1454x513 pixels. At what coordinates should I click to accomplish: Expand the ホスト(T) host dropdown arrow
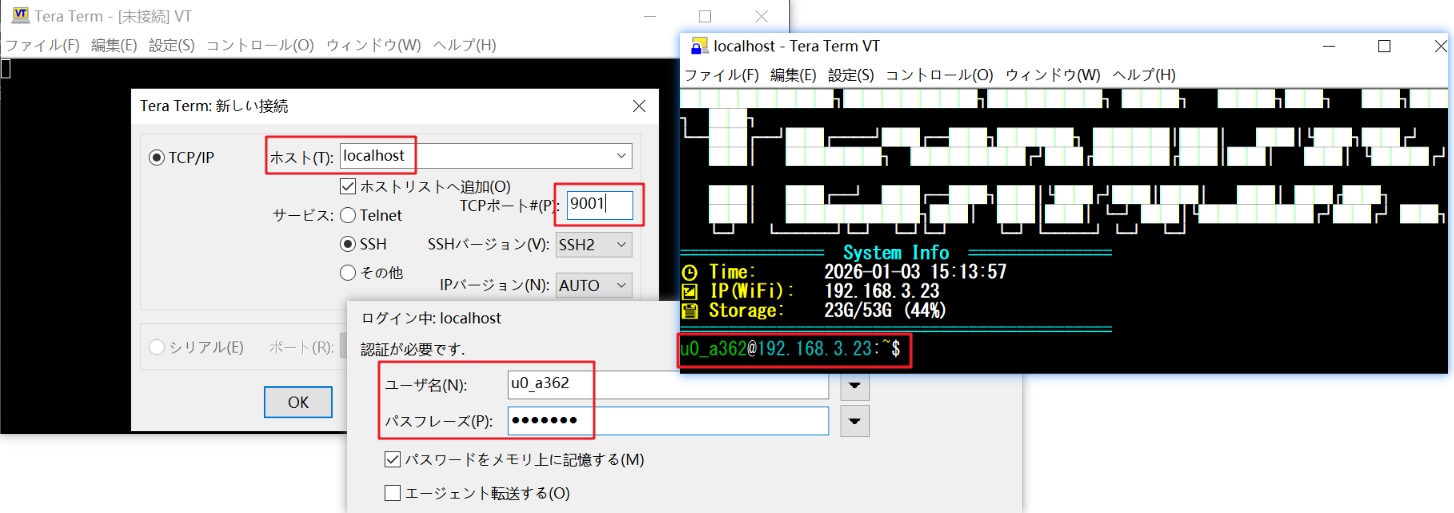click(x=622, y=156)
